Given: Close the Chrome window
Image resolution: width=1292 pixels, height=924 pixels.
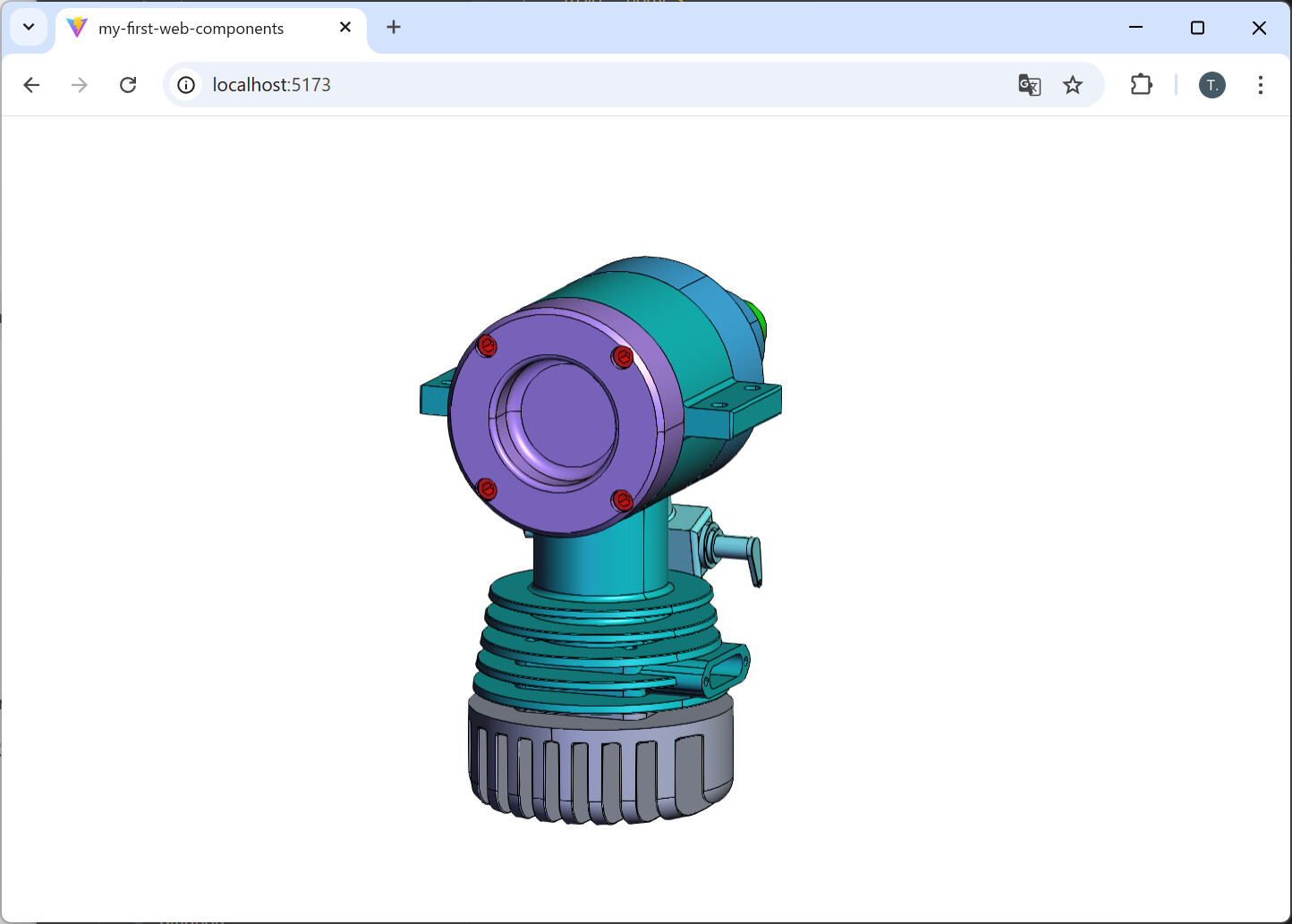Looking at the screenshot, I should [1259, 28].
